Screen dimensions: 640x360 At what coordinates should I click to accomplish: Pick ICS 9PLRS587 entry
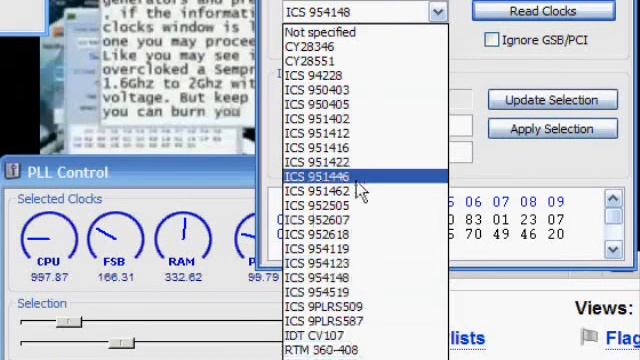[365, 321]
